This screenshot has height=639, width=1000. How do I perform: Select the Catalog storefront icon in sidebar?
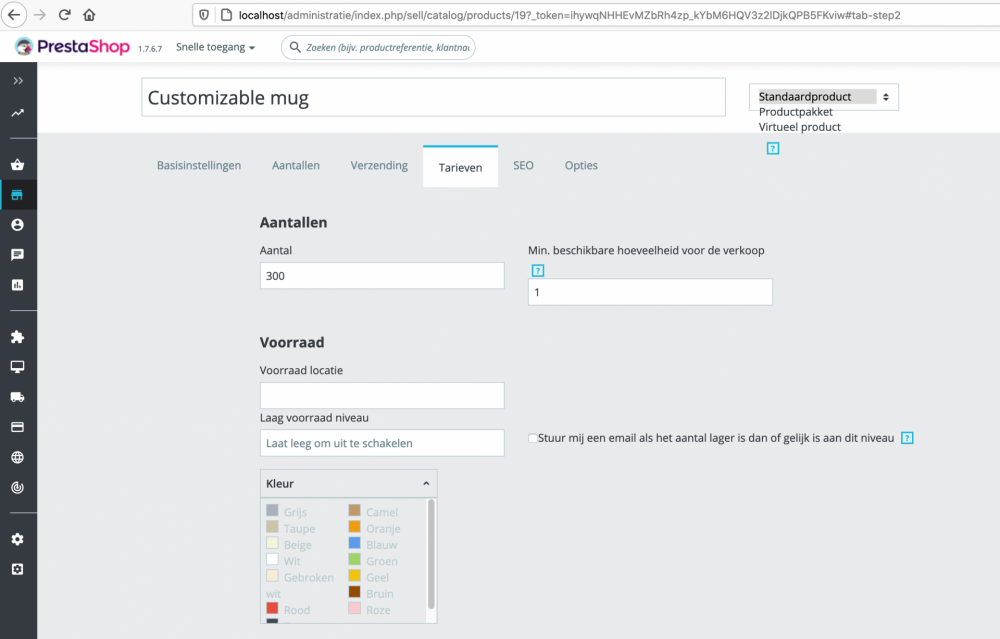18,194
